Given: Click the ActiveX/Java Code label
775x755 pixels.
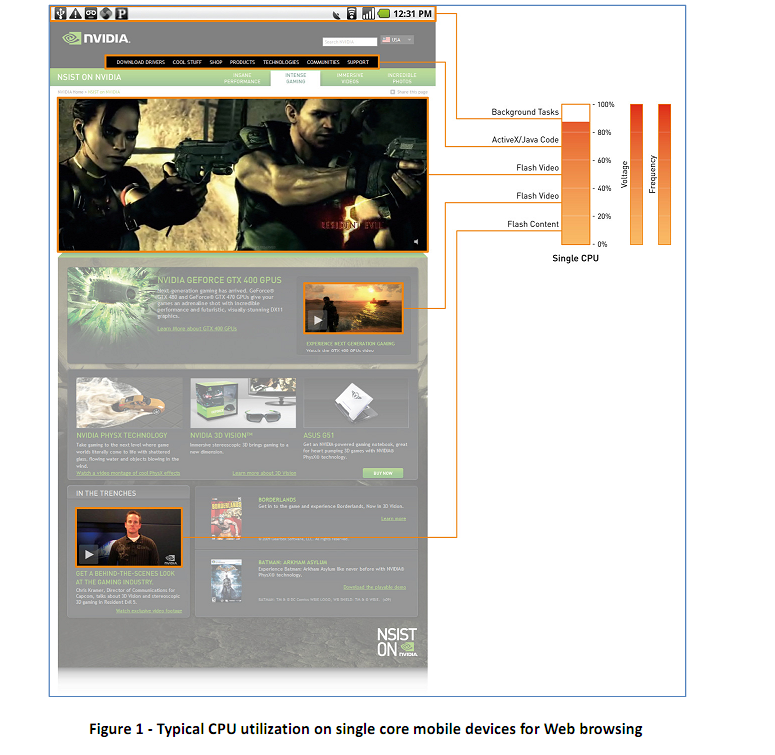Looking at the screenshot, I should pos(525,140).
